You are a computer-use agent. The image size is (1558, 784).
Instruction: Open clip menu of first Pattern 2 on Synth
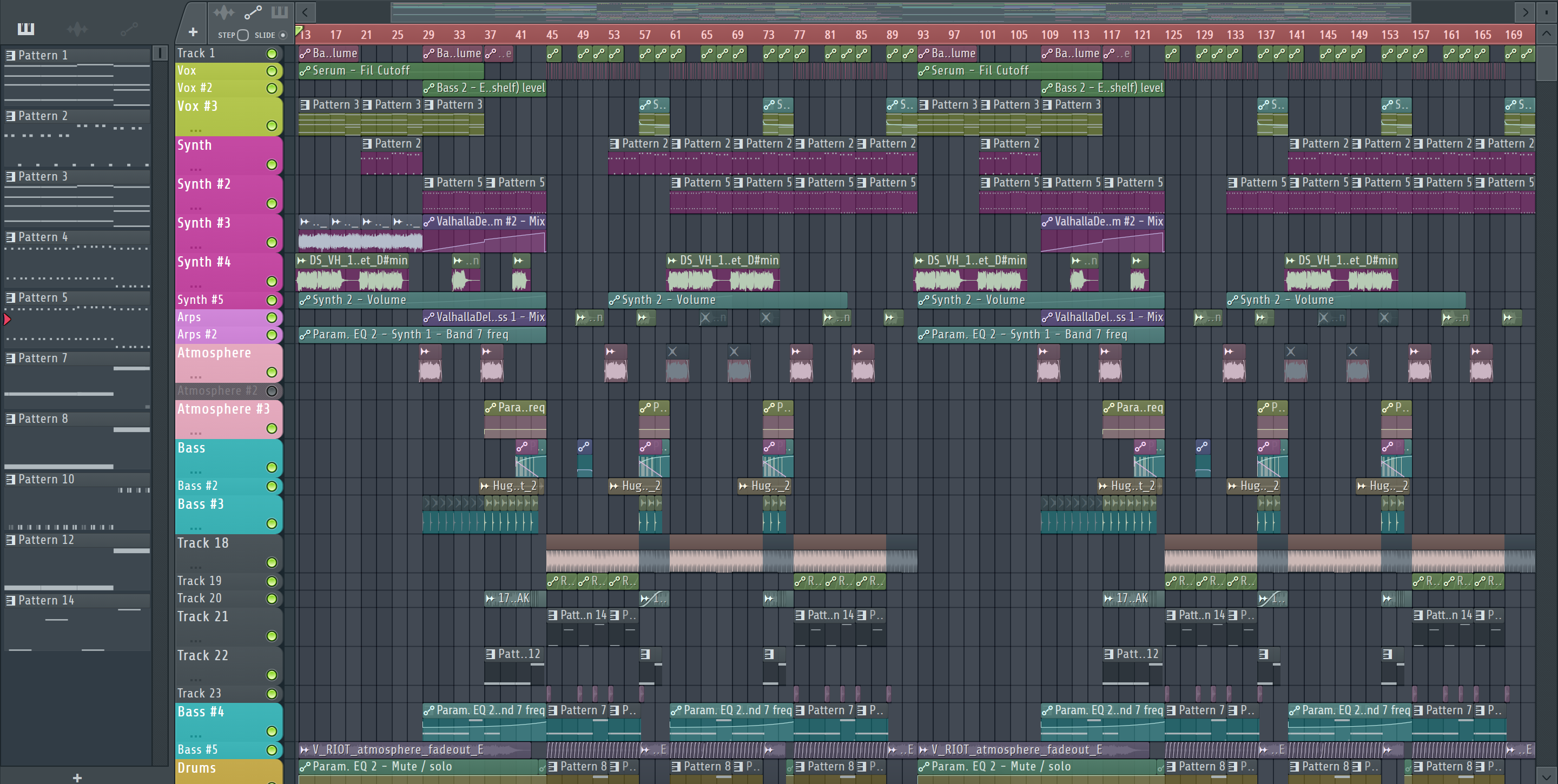pyautogui.click(x=367, y=144)
